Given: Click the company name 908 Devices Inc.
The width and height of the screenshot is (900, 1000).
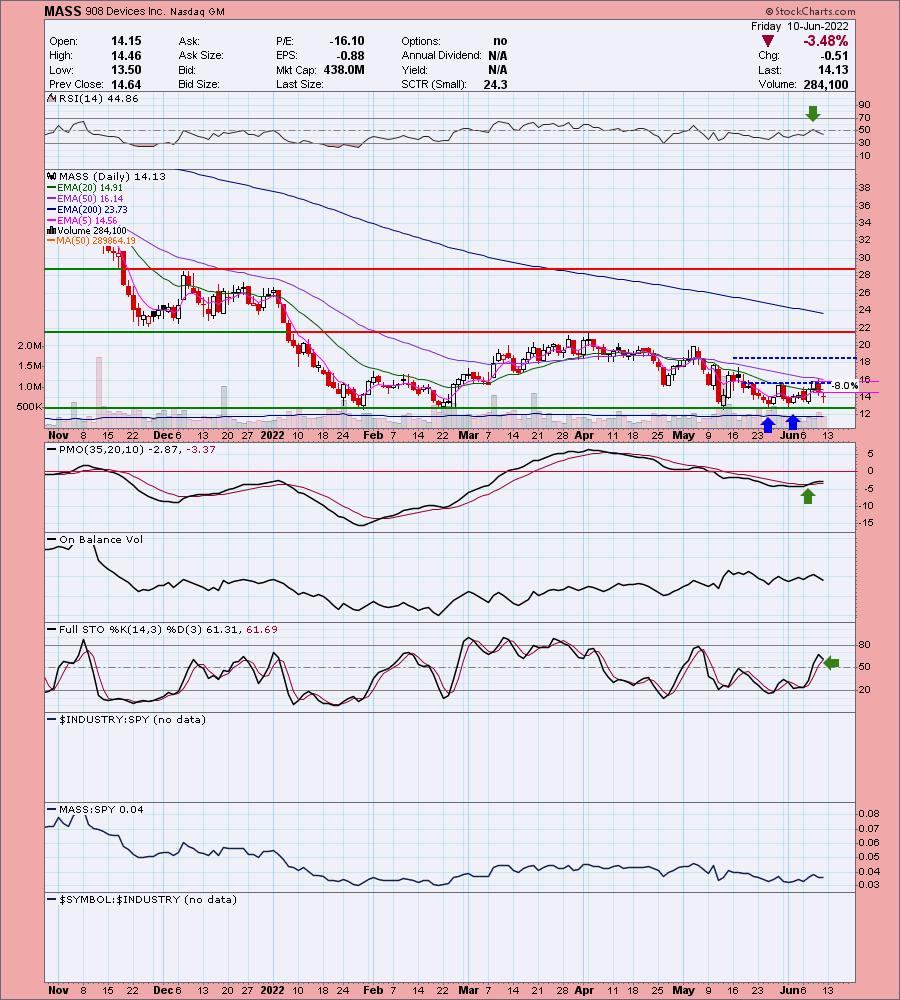Looking at the screenshot, I should (124, 11).
